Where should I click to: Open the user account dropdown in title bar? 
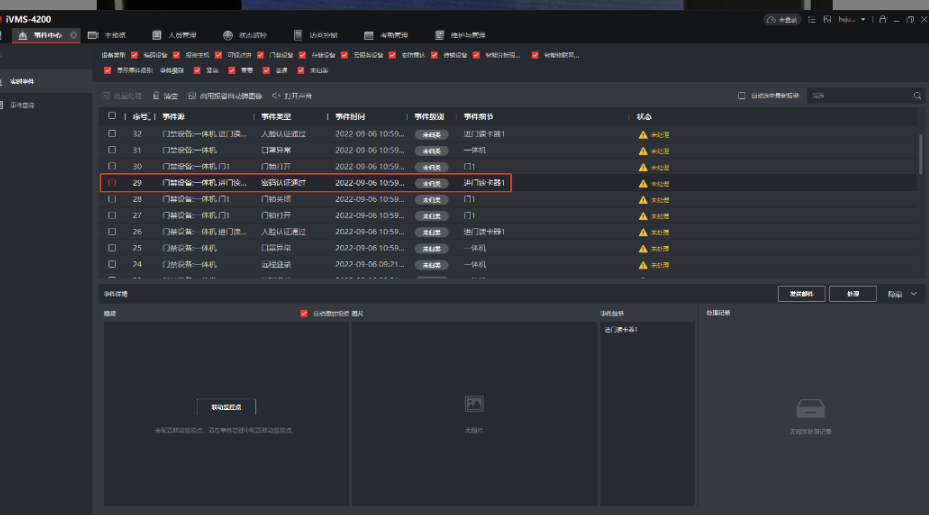[863, 19]
